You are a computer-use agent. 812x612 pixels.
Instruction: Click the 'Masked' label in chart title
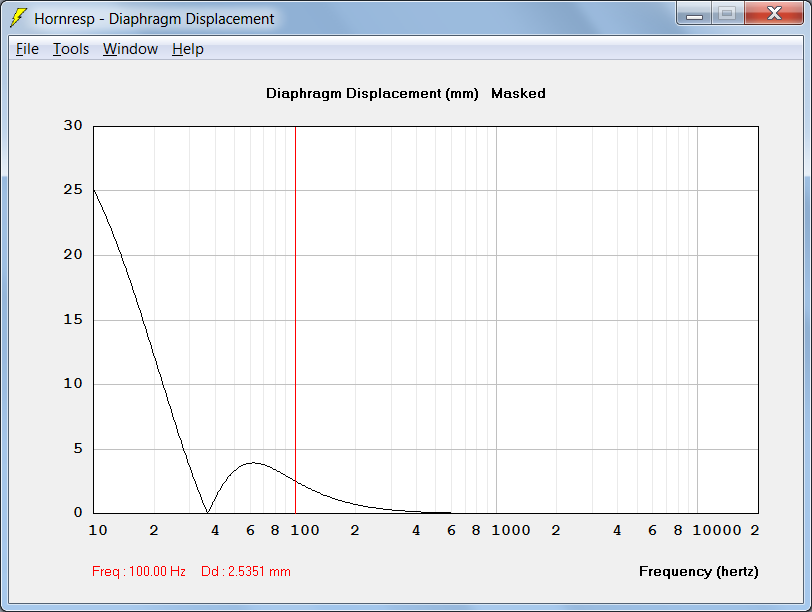[x=518, y=94]
